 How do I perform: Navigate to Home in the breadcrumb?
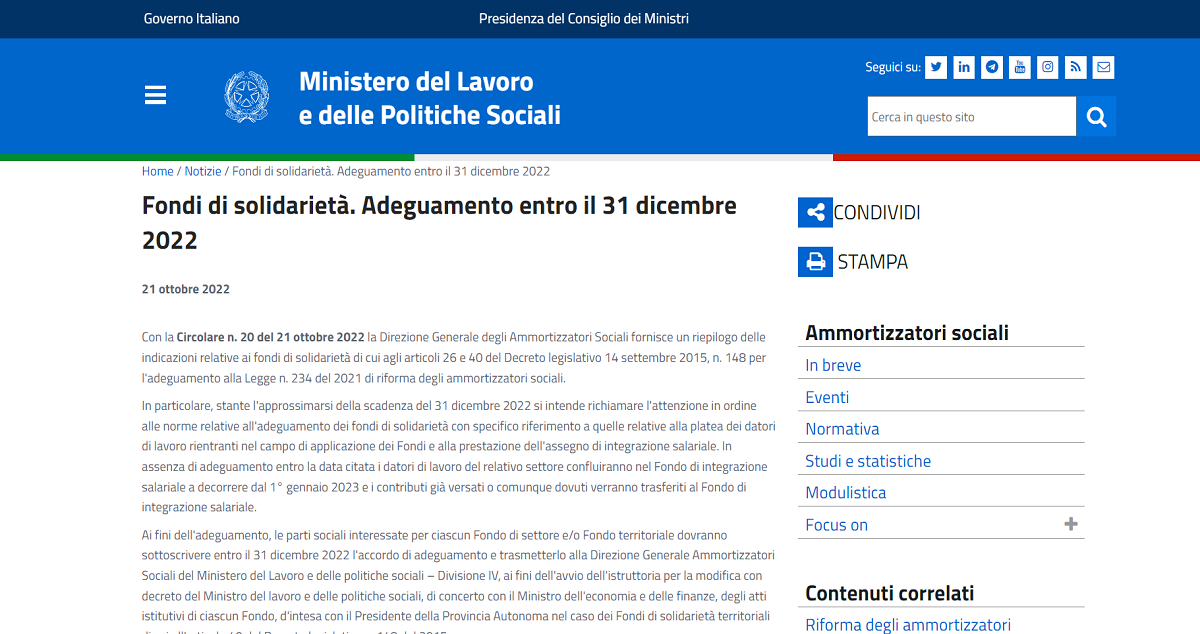click(x=158, y=171)
